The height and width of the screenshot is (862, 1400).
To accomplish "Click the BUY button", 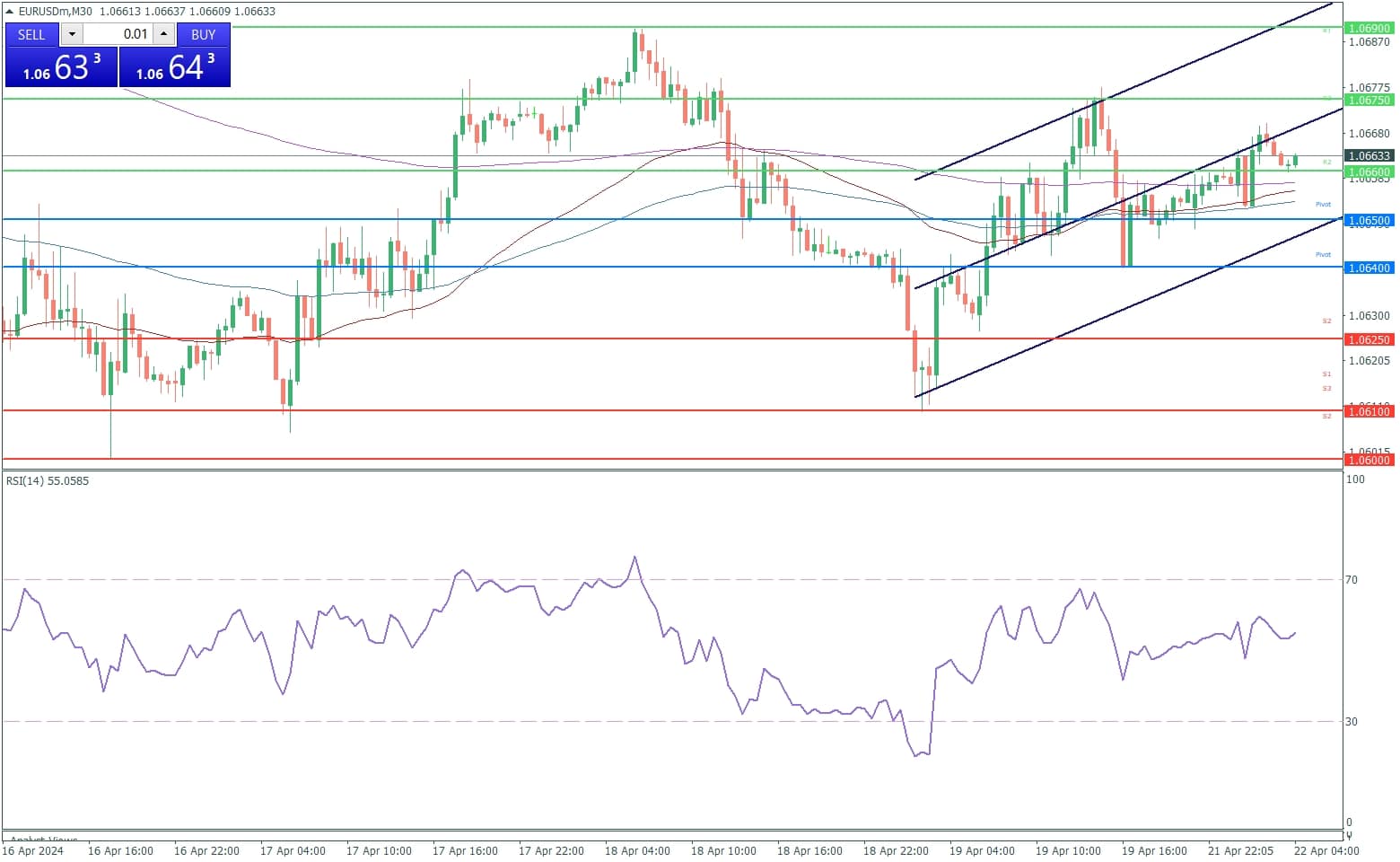I will coord(203,34).
